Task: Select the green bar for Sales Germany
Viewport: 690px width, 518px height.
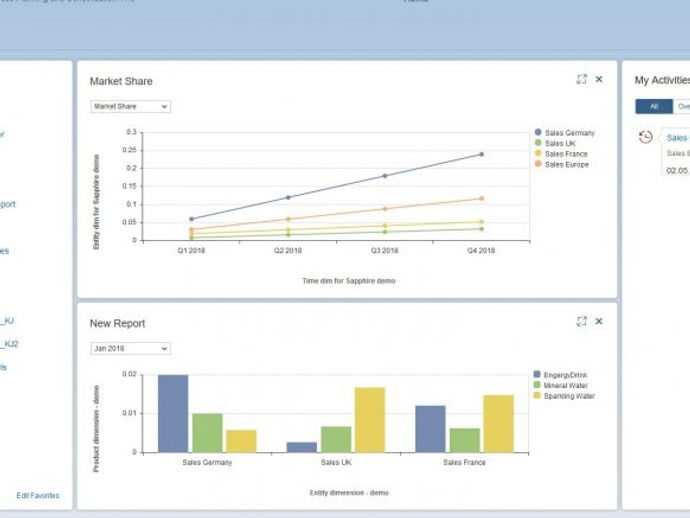Action: click(207, 433)
